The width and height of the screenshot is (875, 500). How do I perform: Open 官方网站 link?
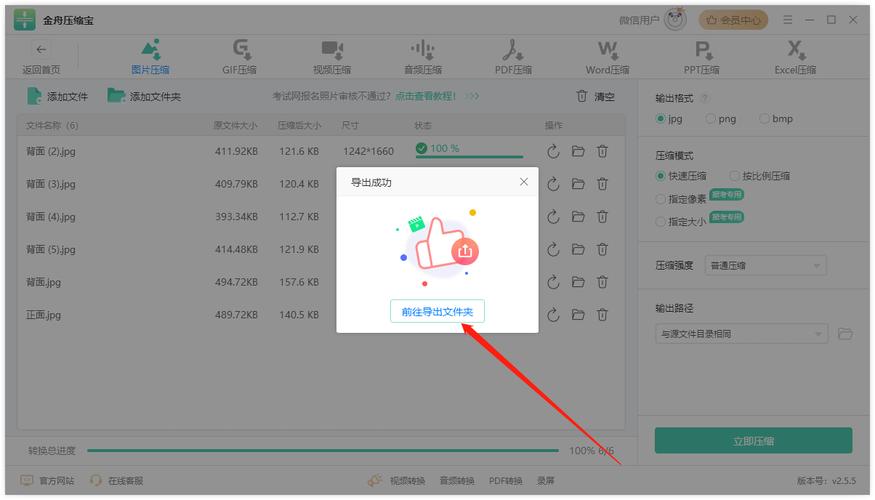47,480
